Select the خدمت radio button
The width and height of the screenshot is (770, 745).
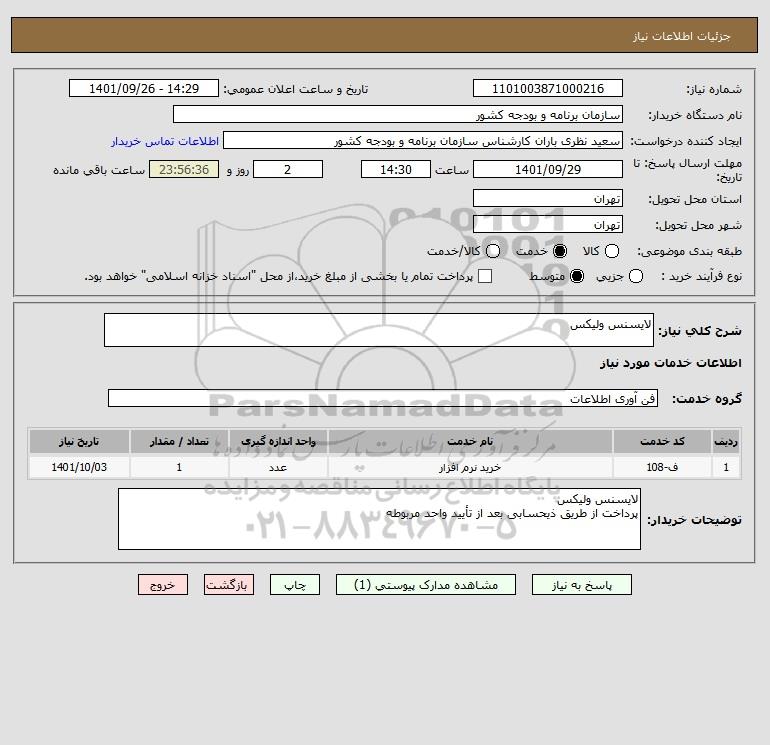[x=560, y=251]
